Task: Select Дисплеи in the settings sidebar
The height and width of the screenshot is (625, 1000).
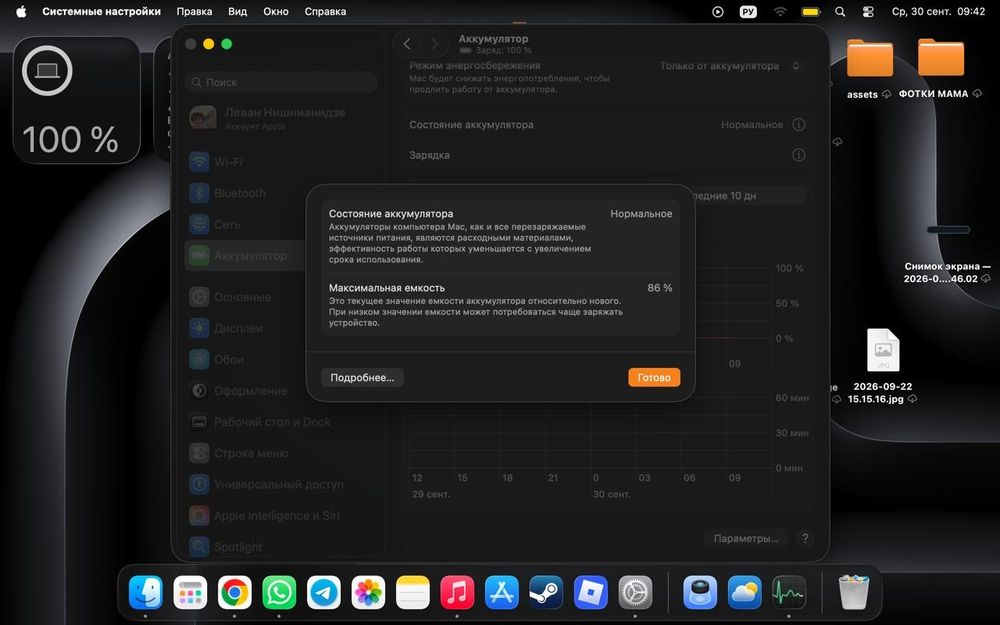Action: point(281,328)
